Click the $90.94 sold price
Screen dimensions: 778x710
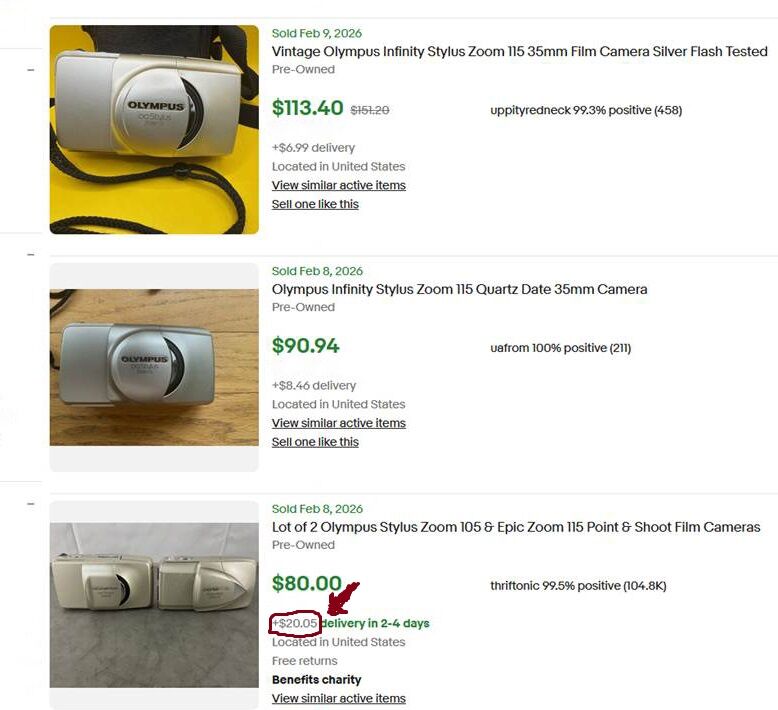coord(306,345)
